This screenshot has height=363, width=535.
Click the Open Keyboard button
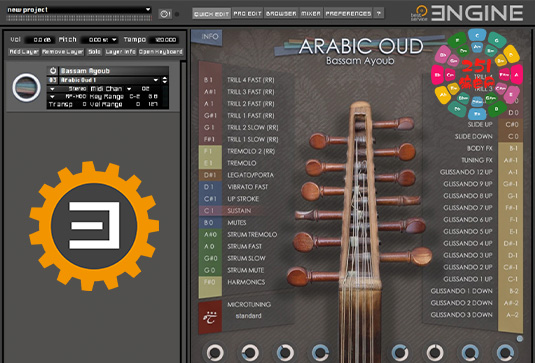[x=161, y=52]
